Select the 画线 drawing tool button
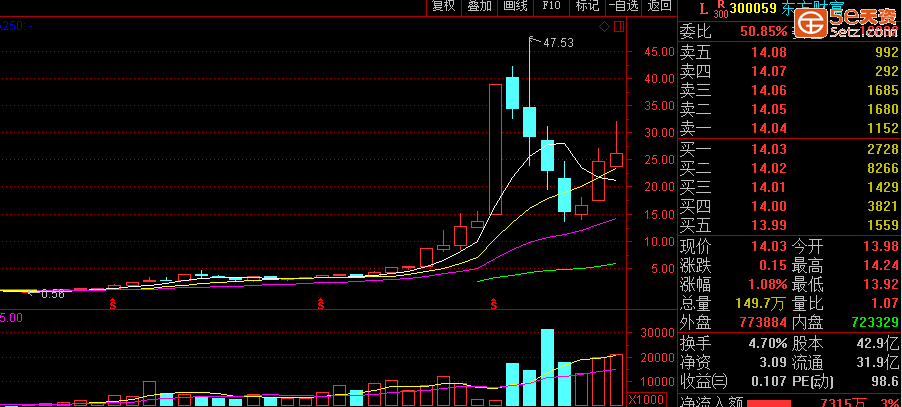 (x=515, y=6)
